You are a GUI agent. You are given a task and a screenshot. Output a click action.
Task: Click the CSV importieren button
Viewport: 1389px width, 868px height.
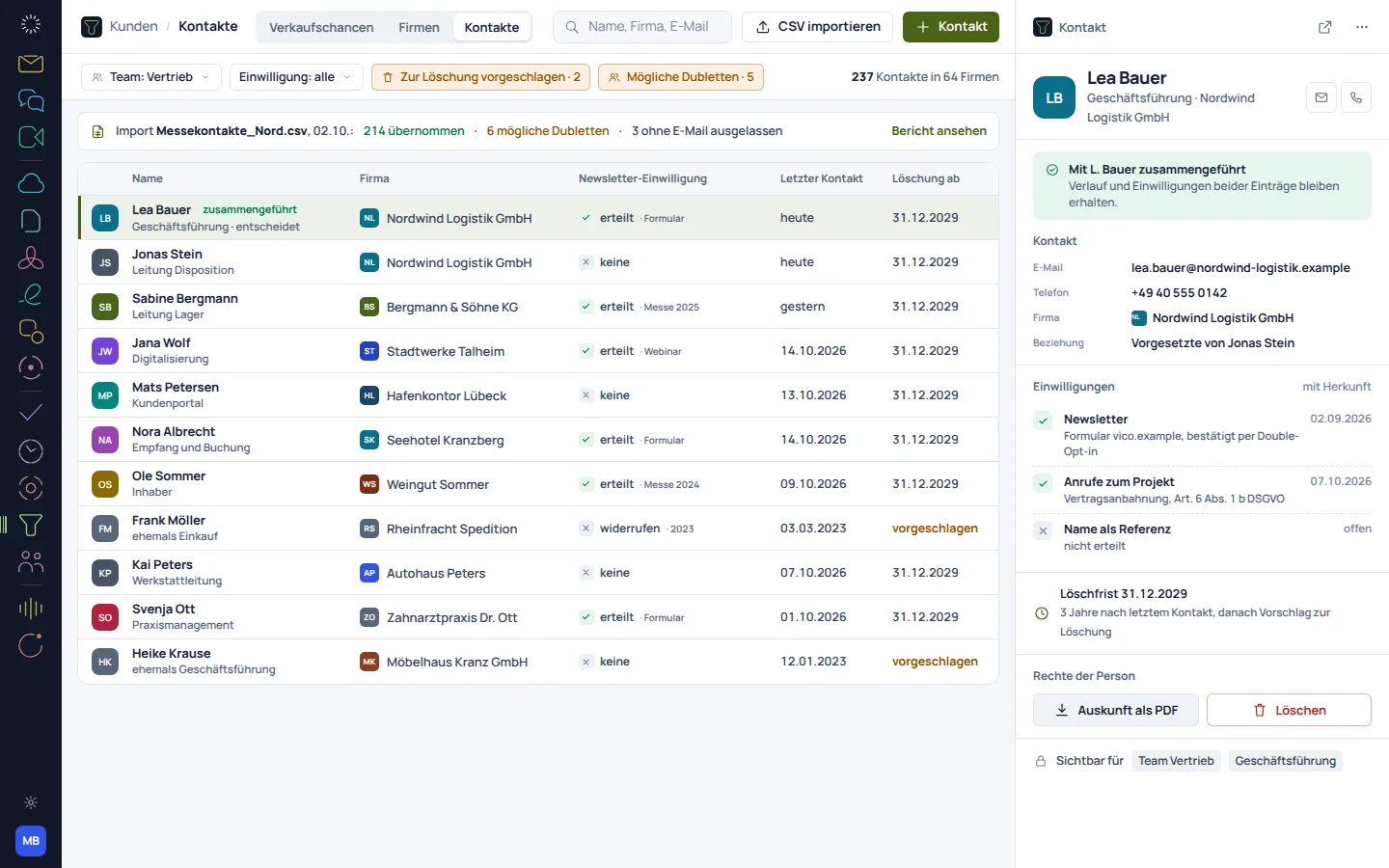(817, 27)
